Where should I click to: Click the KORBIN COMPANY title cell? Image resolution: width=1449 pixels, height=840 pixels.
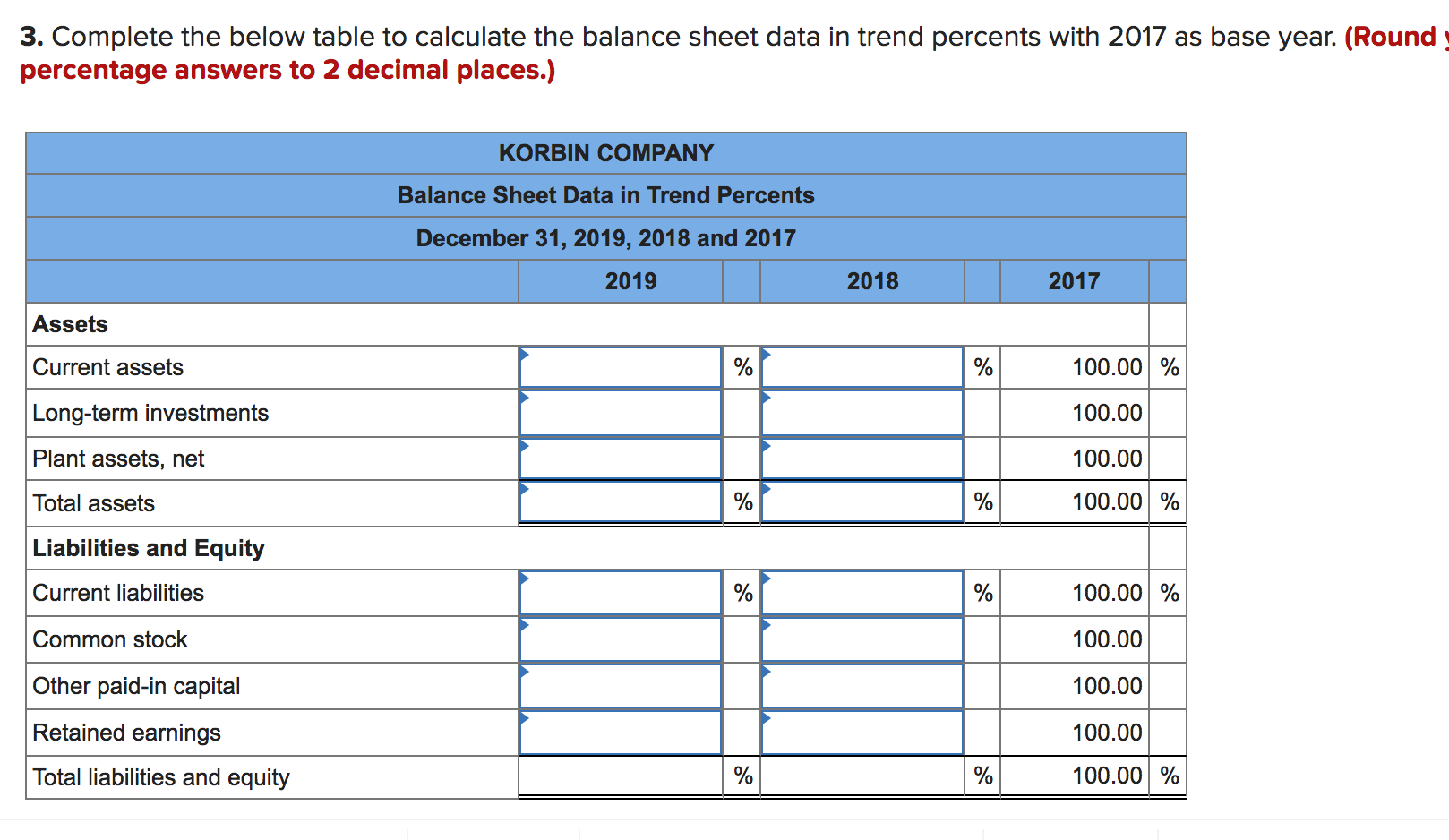(x=606, y=152)
